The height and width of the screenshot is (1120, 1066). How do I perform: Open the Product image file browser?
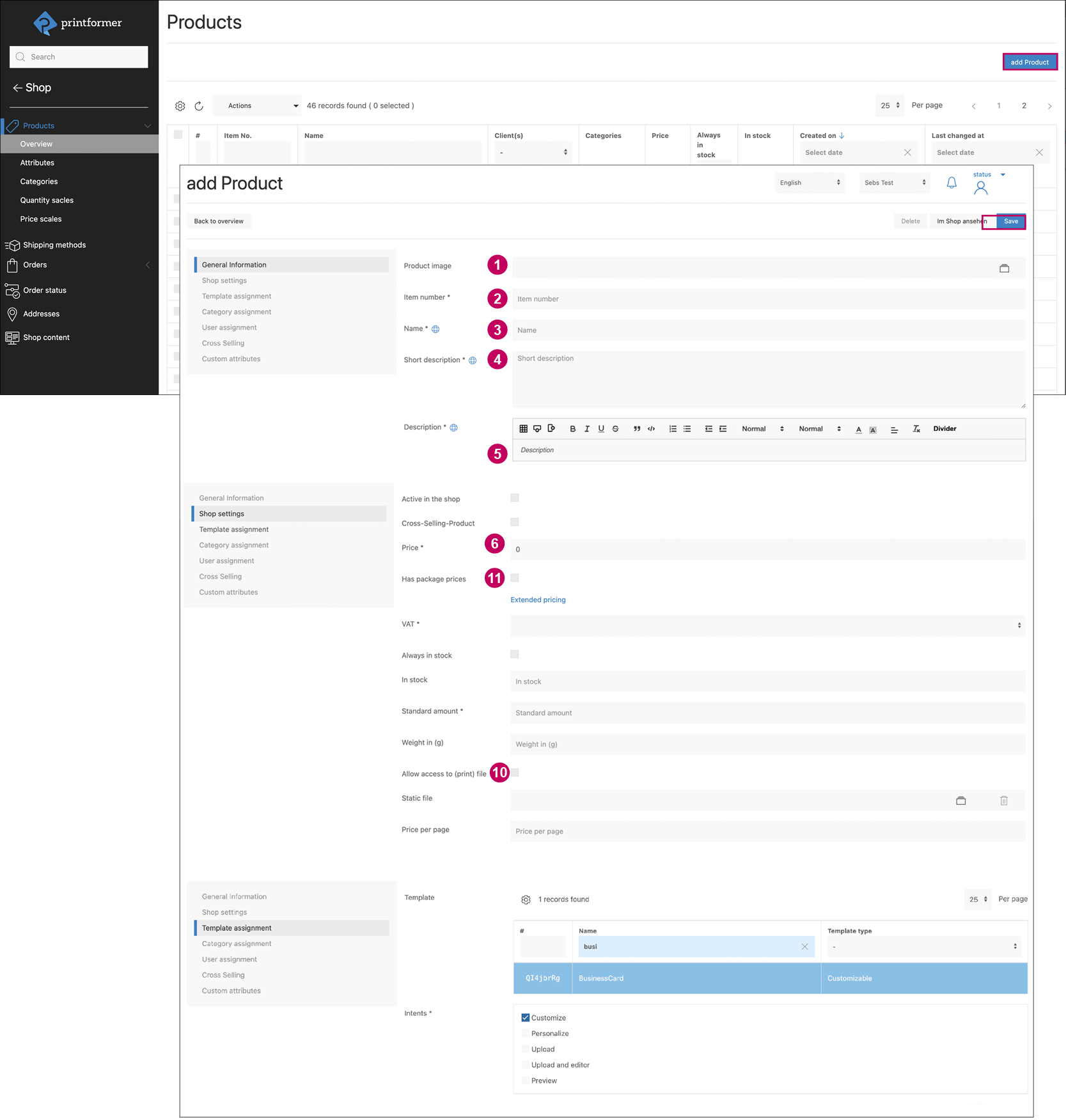click(x=1004, y=268)
